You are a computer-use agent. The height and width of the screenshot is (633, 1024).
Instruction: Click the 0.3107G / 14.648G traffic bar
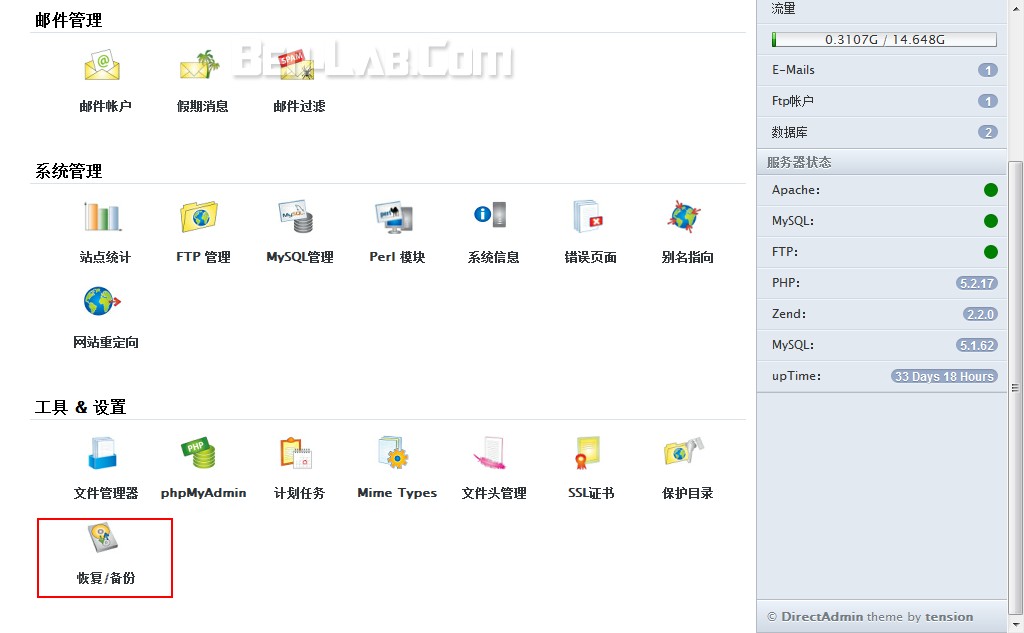[884, 39]
